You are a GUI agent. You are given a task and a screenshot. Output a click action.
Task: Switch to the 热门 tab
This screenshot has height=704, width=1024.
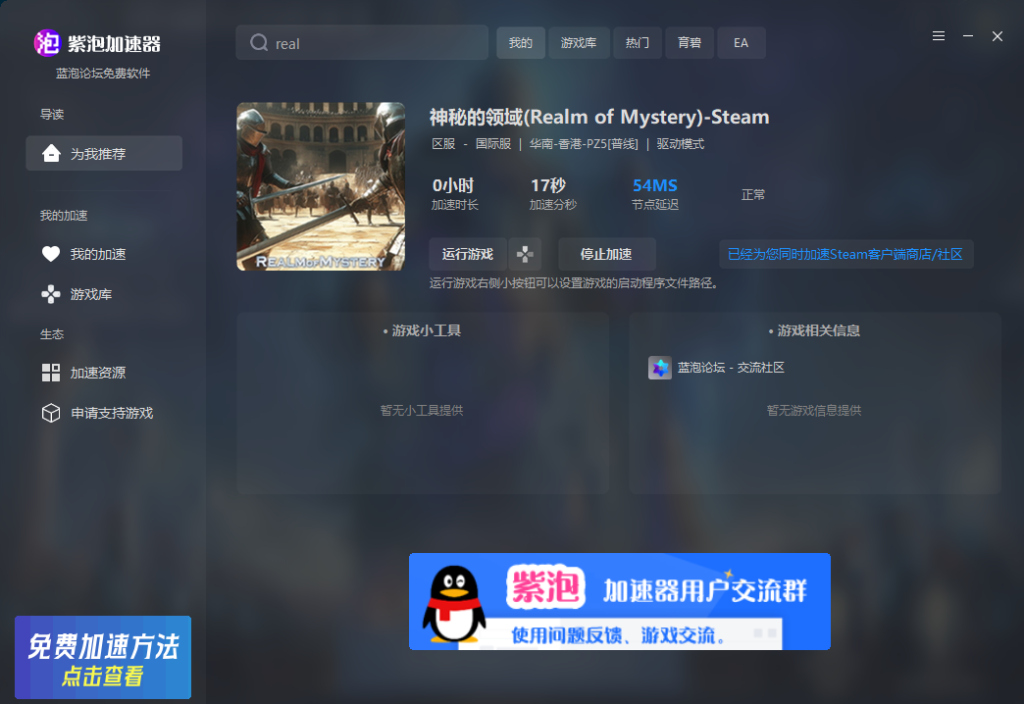(x=637, y=42)
